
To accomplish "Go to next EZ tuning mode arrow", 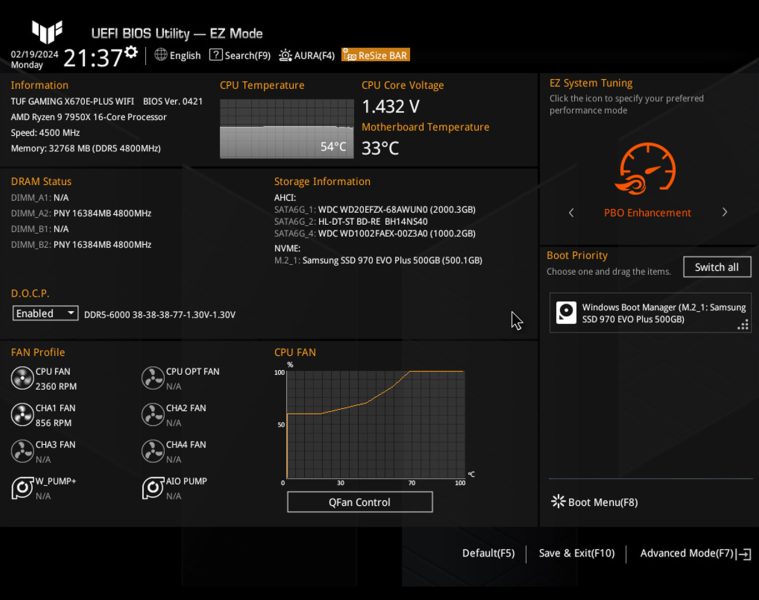I will (x=725, y=212).
